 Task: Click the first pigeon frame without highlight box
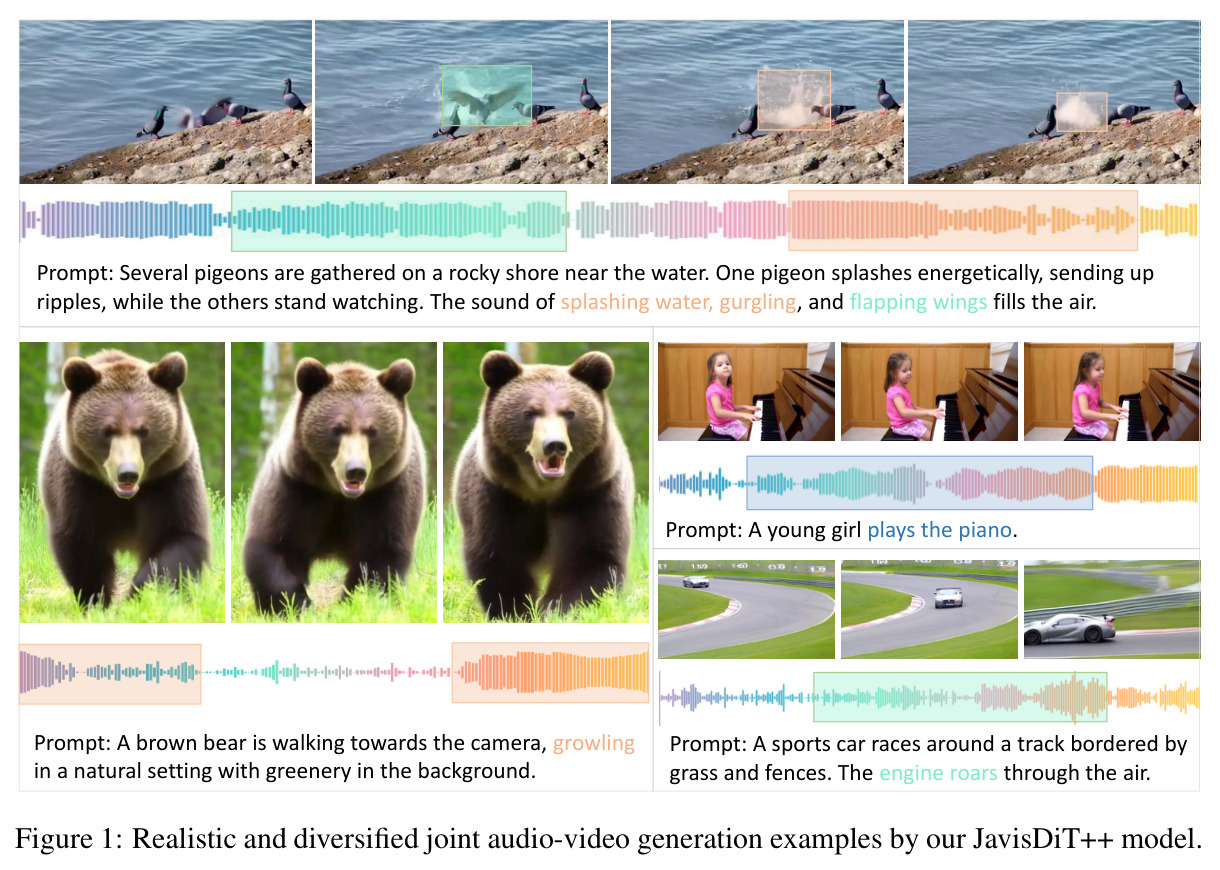coord(165,101)
